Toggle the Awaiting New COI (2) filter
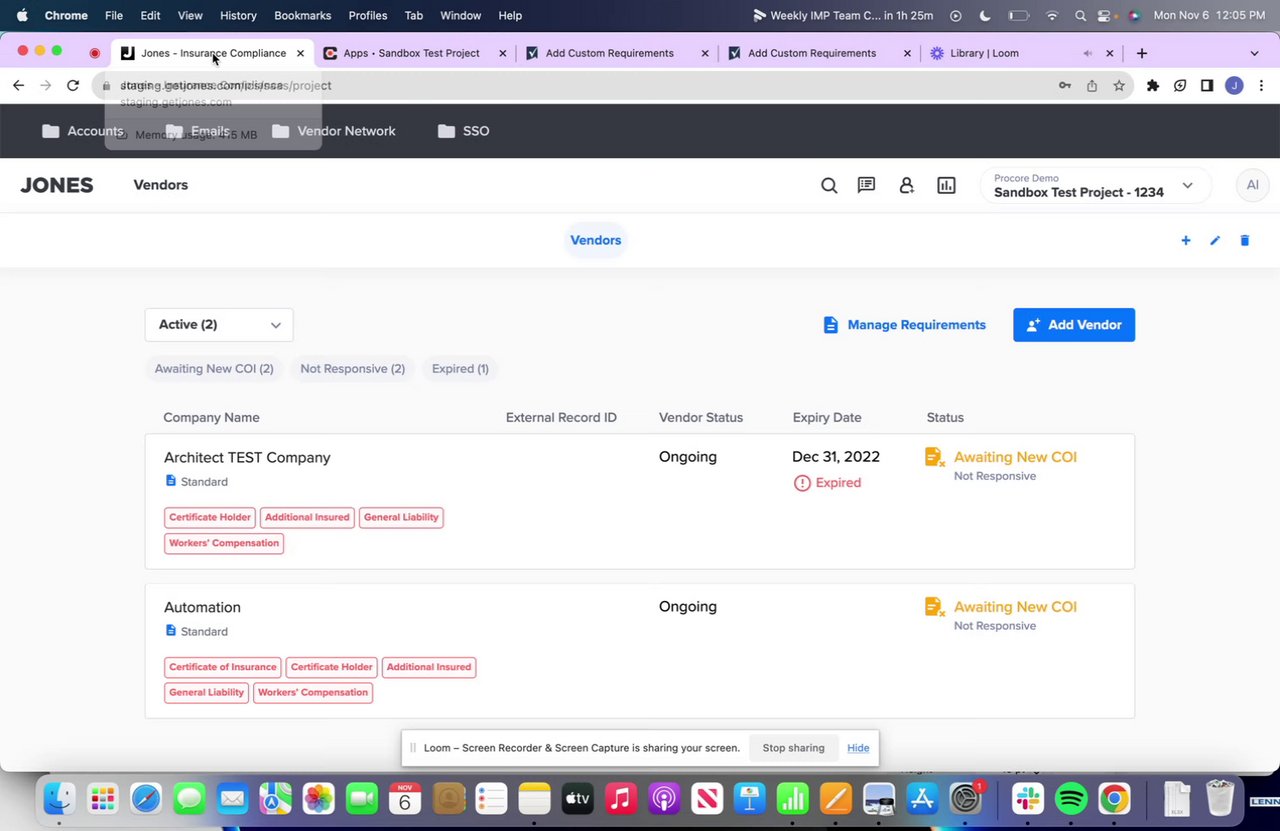 point(214,369)
